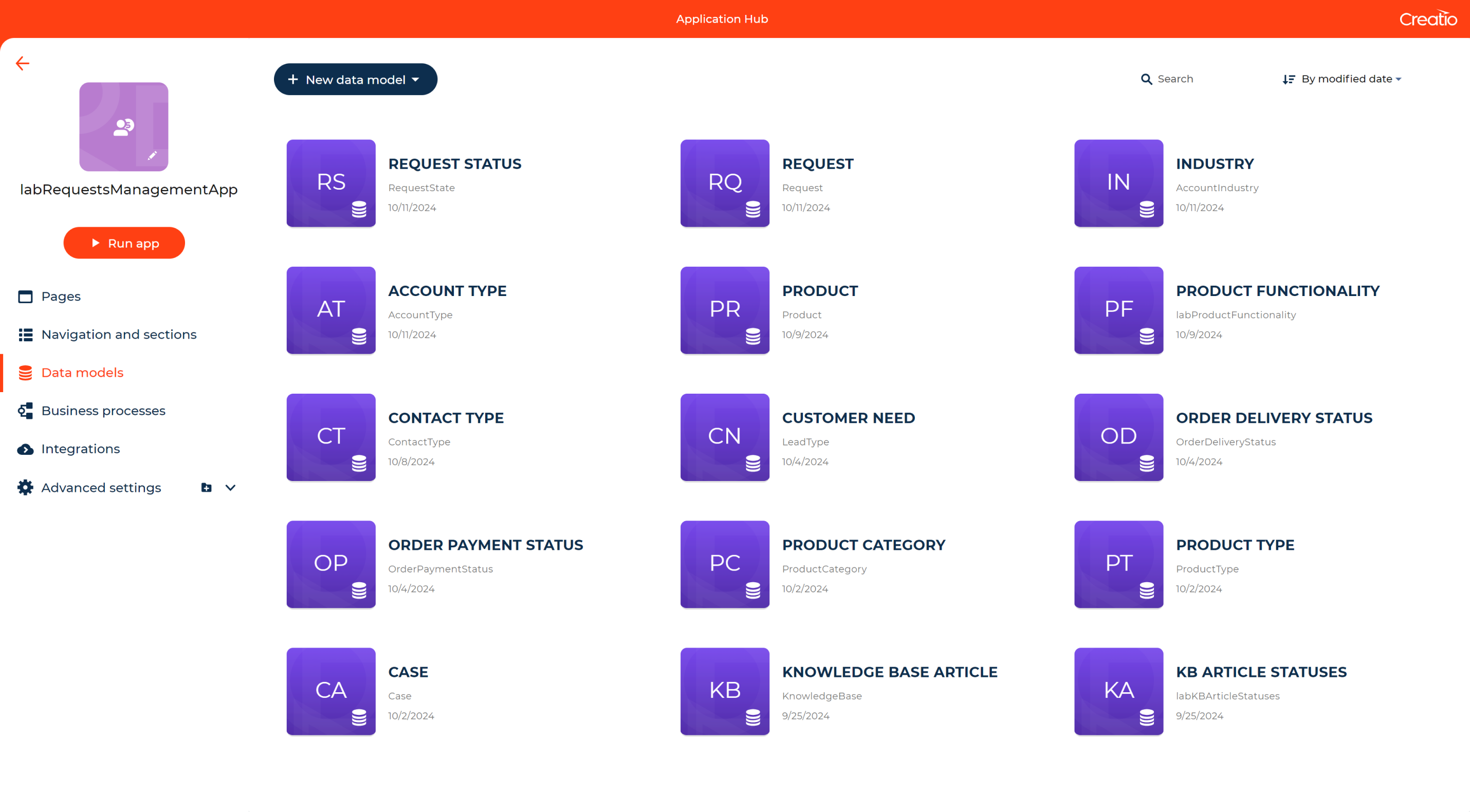Click the back arrow to leave the app

point(23,63)
